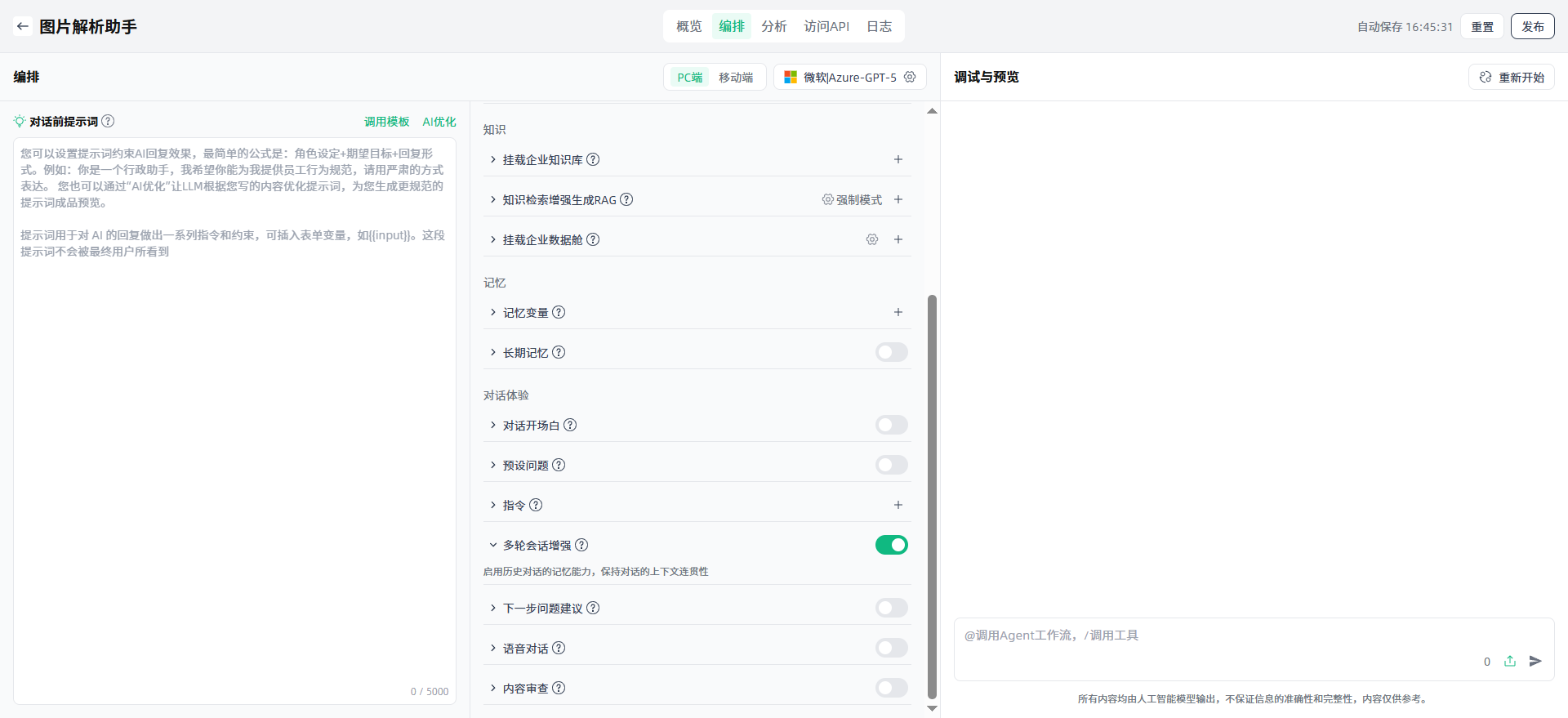Screen dimensions: 1568x718
Task: Open the gear settings for 挂载企业数据舱
Action: point(872,239)
